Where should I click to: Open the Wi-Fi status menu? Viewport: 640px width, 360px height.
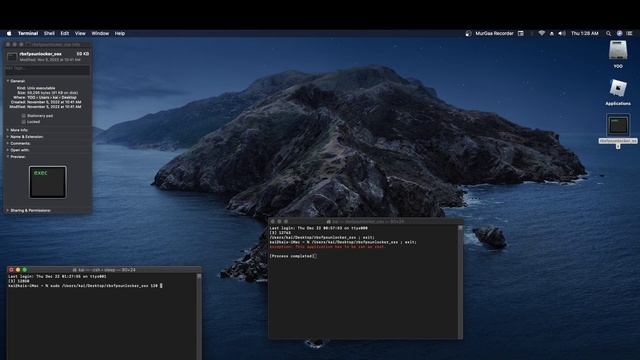coord(542,33)
